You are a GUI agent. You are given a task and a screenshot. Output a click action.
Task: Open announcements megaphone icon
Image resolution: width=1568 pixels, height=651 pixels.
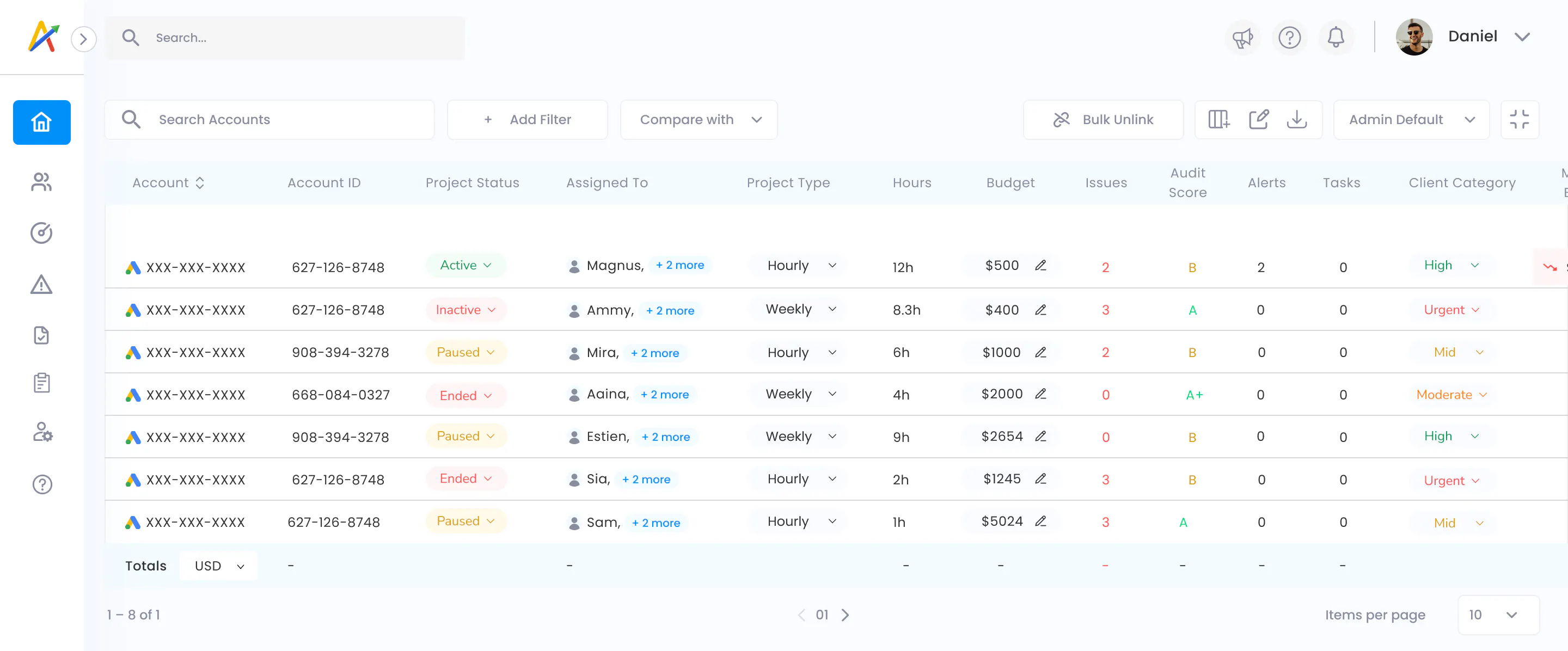1242,38
